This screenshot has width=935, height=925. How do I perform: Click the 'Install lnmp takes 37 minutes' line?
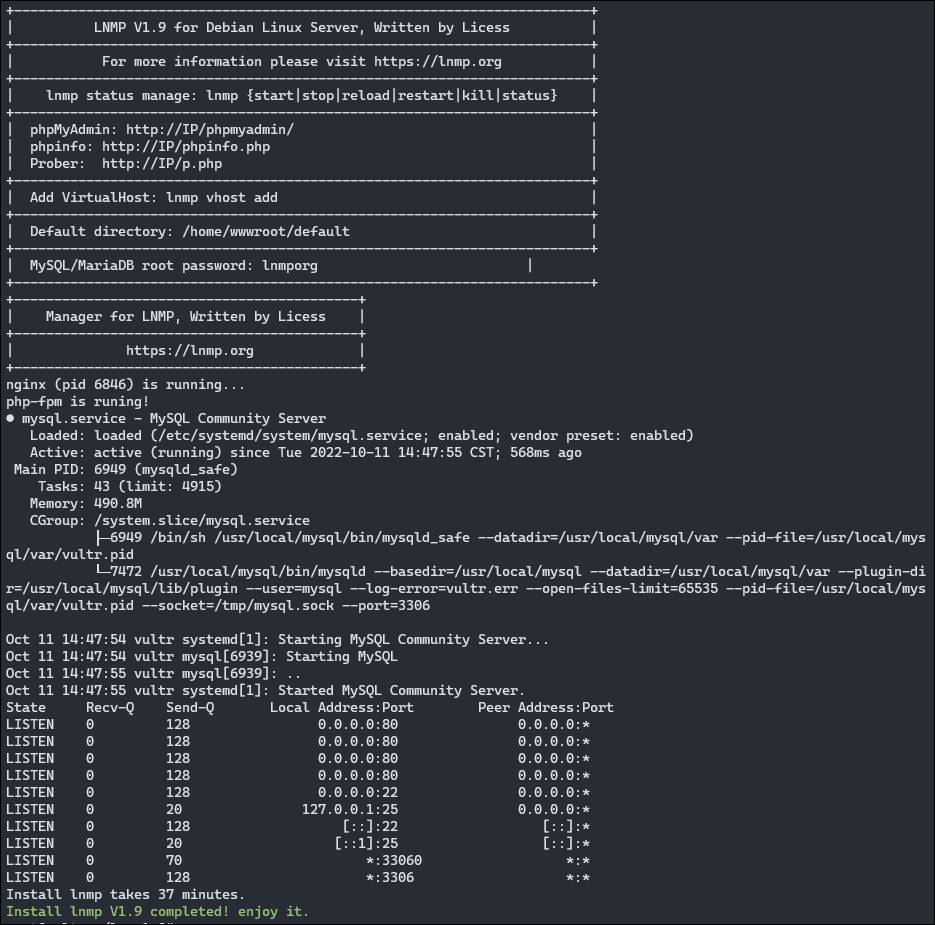[x=125, y=895]
